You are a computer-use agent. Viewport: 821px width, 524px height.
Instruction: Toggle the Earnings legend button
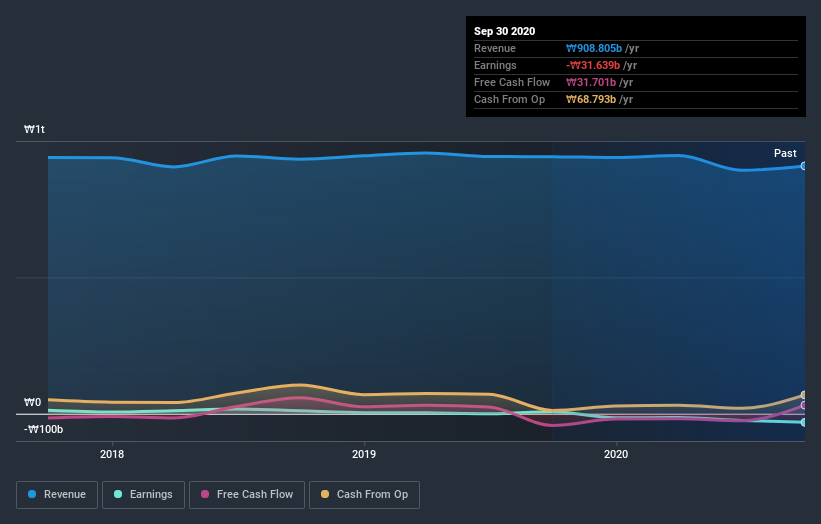143,495
